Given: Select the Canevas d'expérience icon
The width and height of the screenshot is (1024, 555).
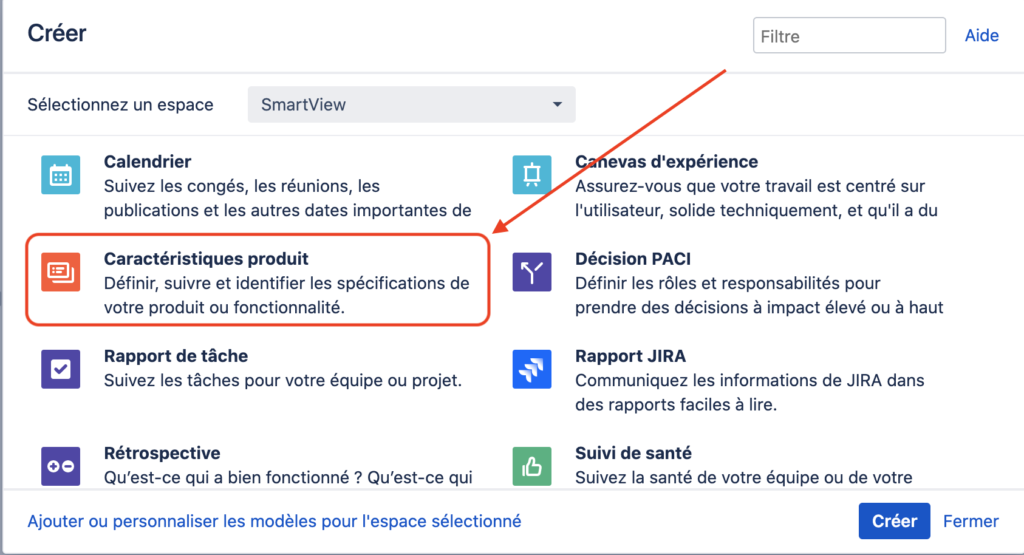Looking at the screenshot, I should [x=532, y=175].
